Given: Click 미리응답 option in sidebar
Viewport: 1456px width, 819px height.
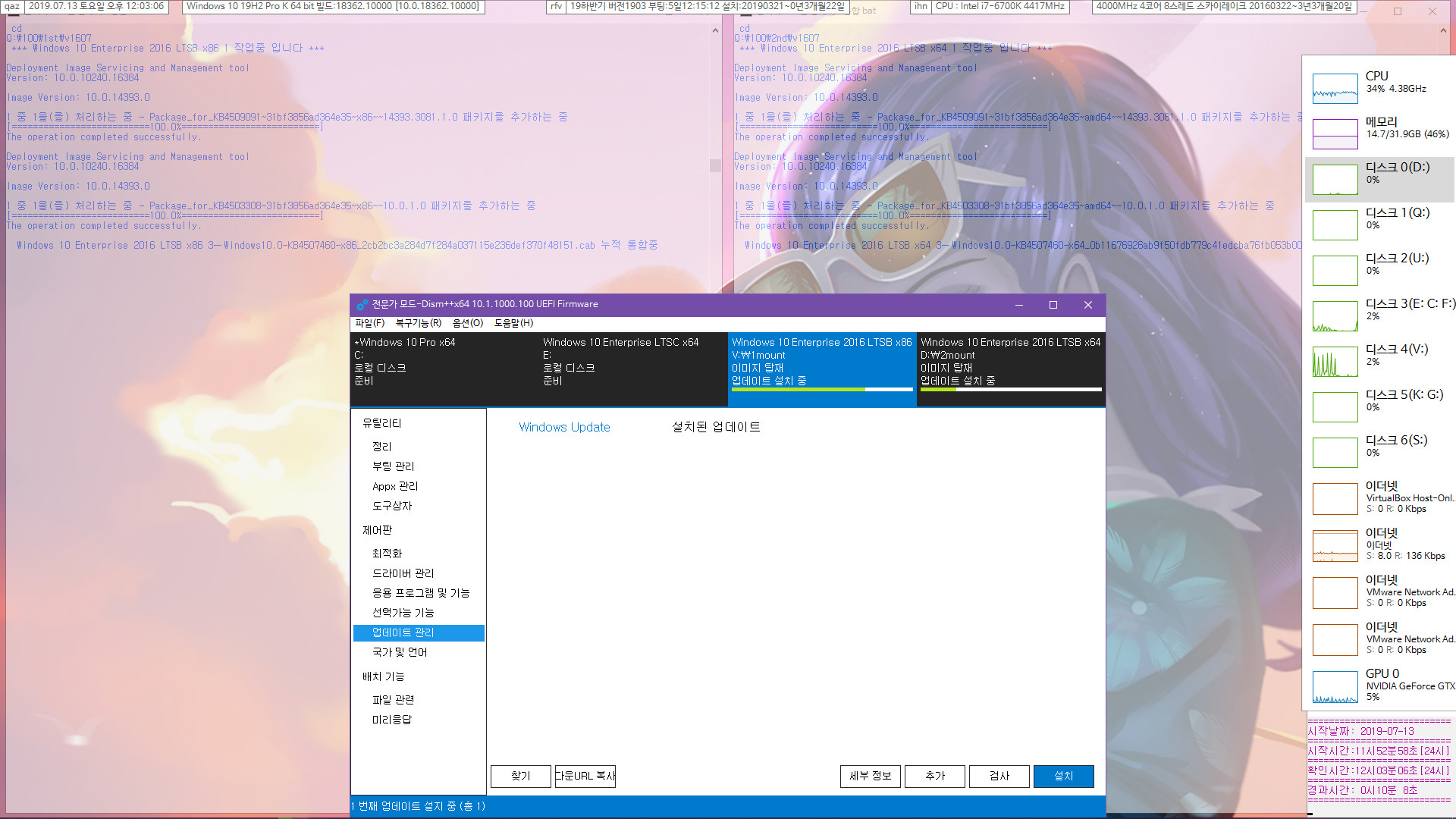Looking at the screenshot, I should (x=393, y=719).
